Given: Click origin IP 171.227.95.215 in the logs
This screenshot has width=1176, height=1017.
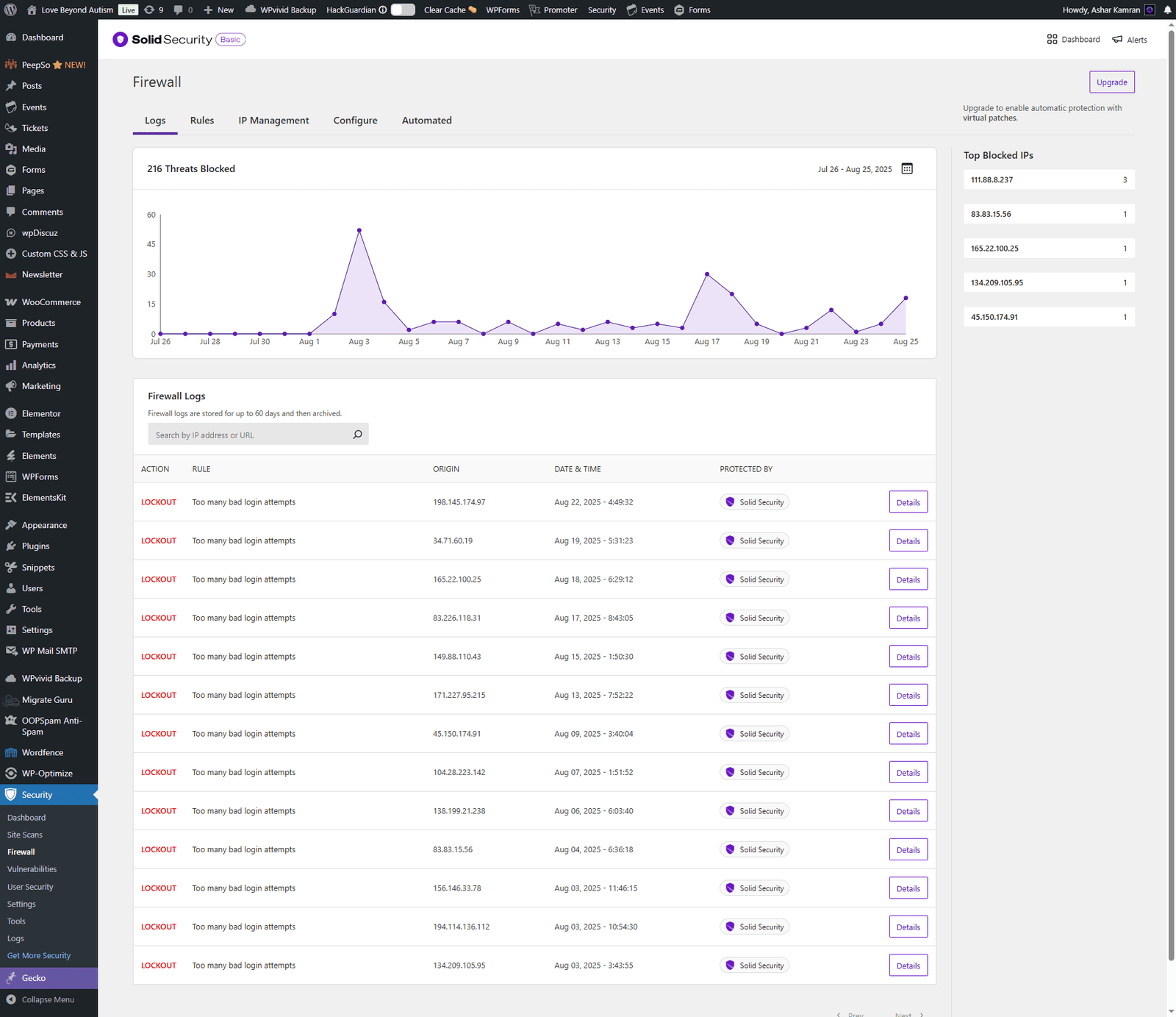Looking at the screenshot, I should coord(459,696).
